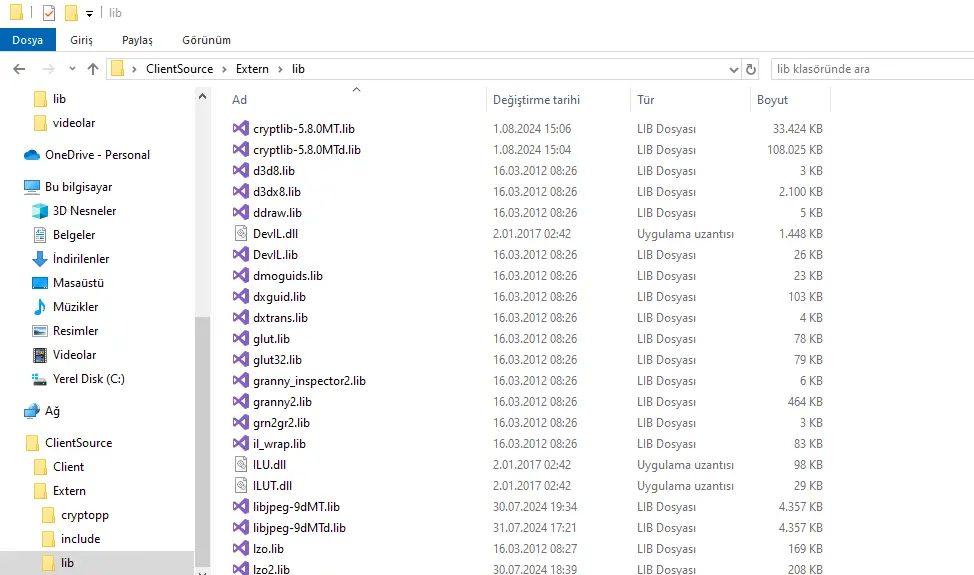This screenshot has width=974, height=575.
Task: Select libjpeg-9dMTd.lib file icon
Action: coord(240,528)
